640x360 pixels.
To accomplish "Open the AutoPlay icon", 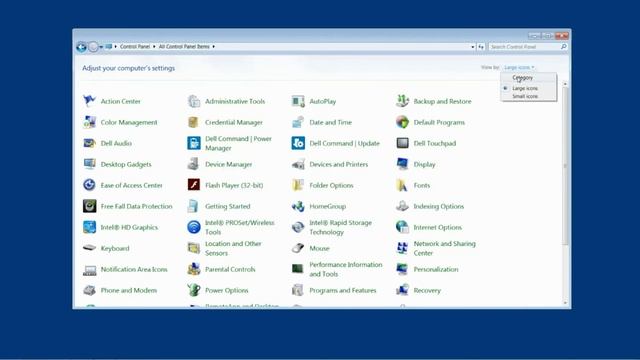I will click(x=298, y=101).
